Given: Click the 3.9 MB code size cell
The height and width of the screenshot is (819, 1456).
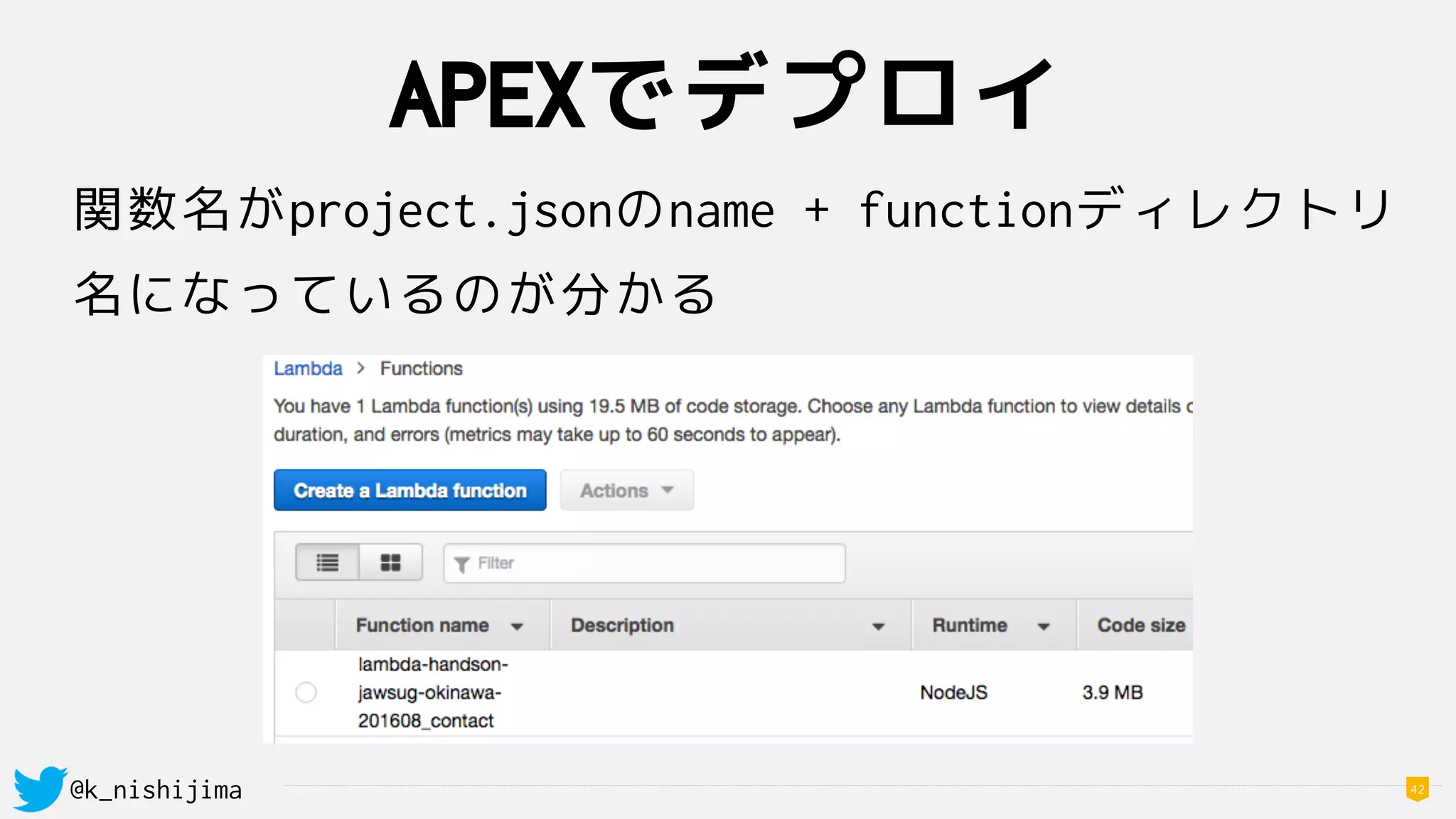Looking at the screenshot, I should coord(1112,692).
